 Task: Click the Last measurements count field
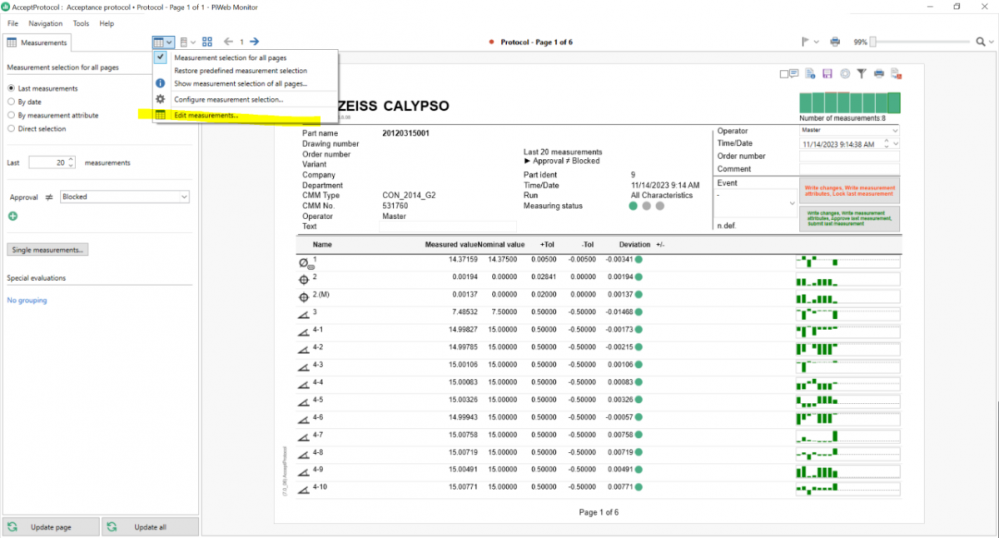click(47, 162)
